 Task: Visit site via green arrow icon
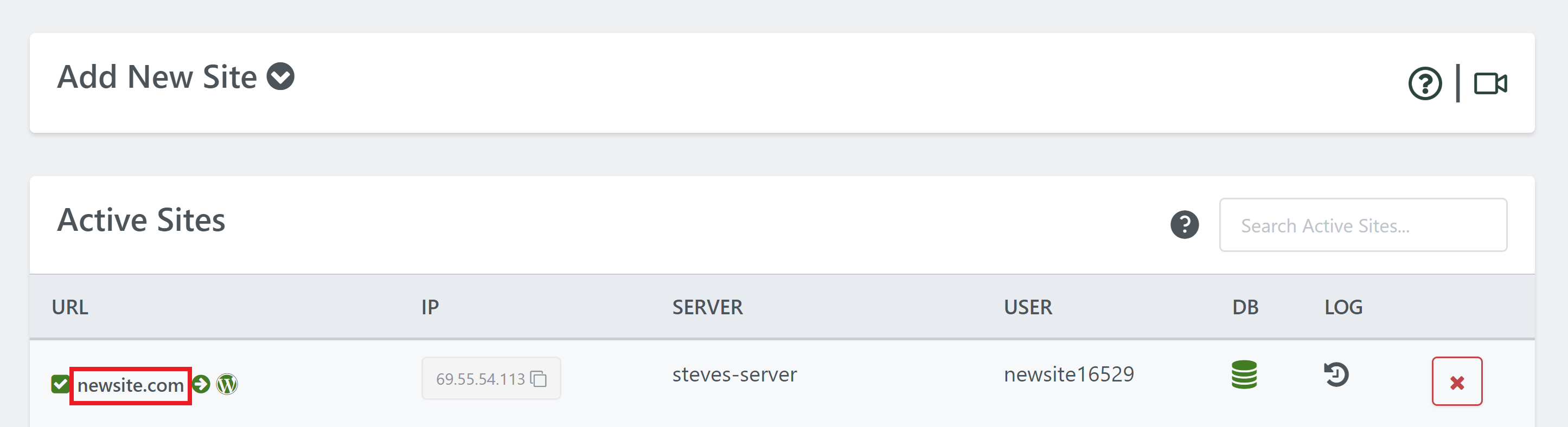tap(201, 384)
